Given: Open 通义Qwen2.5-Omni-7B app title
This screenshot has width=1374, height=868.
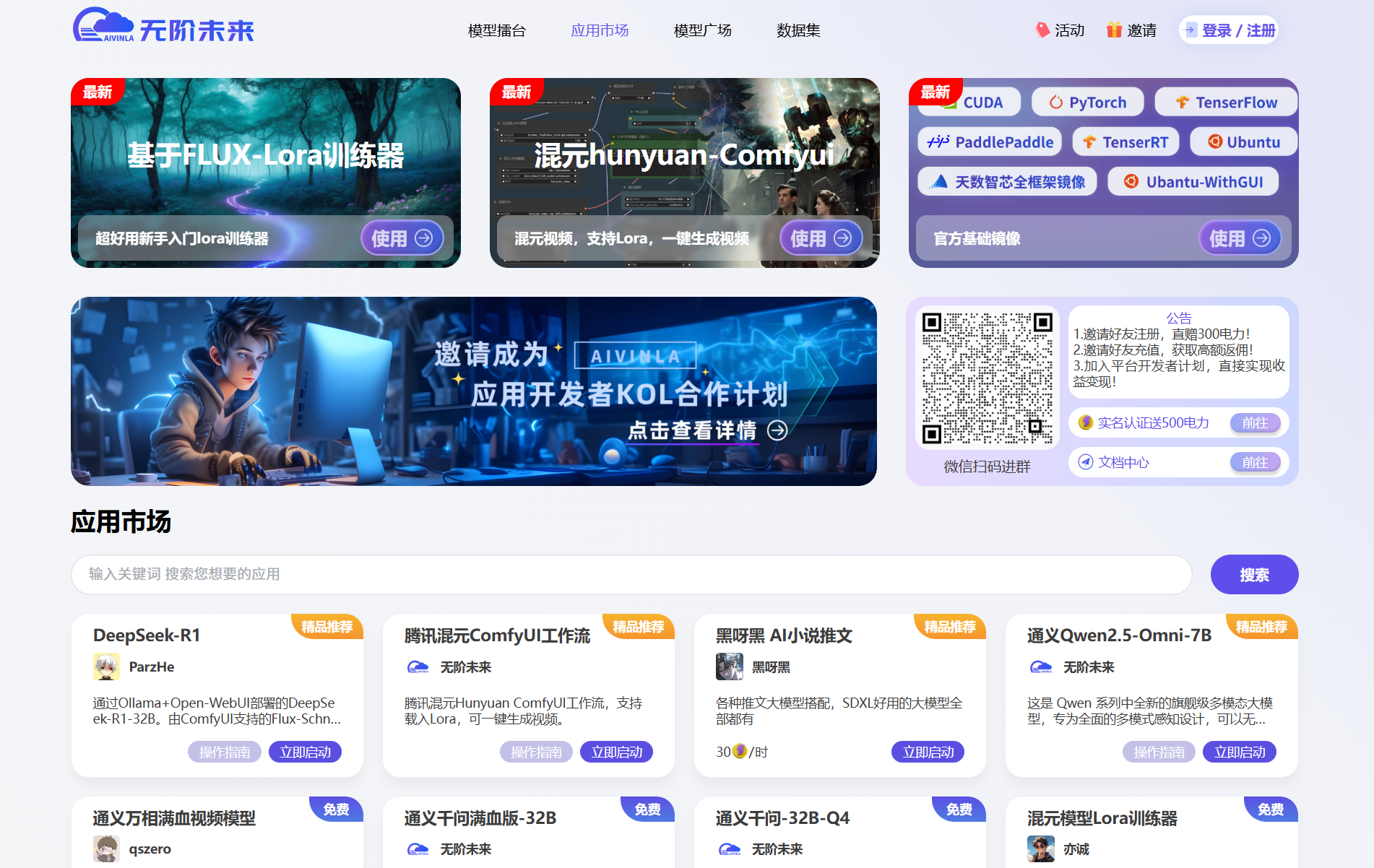Looking at the screenshot, I should tap(1119, 635).
